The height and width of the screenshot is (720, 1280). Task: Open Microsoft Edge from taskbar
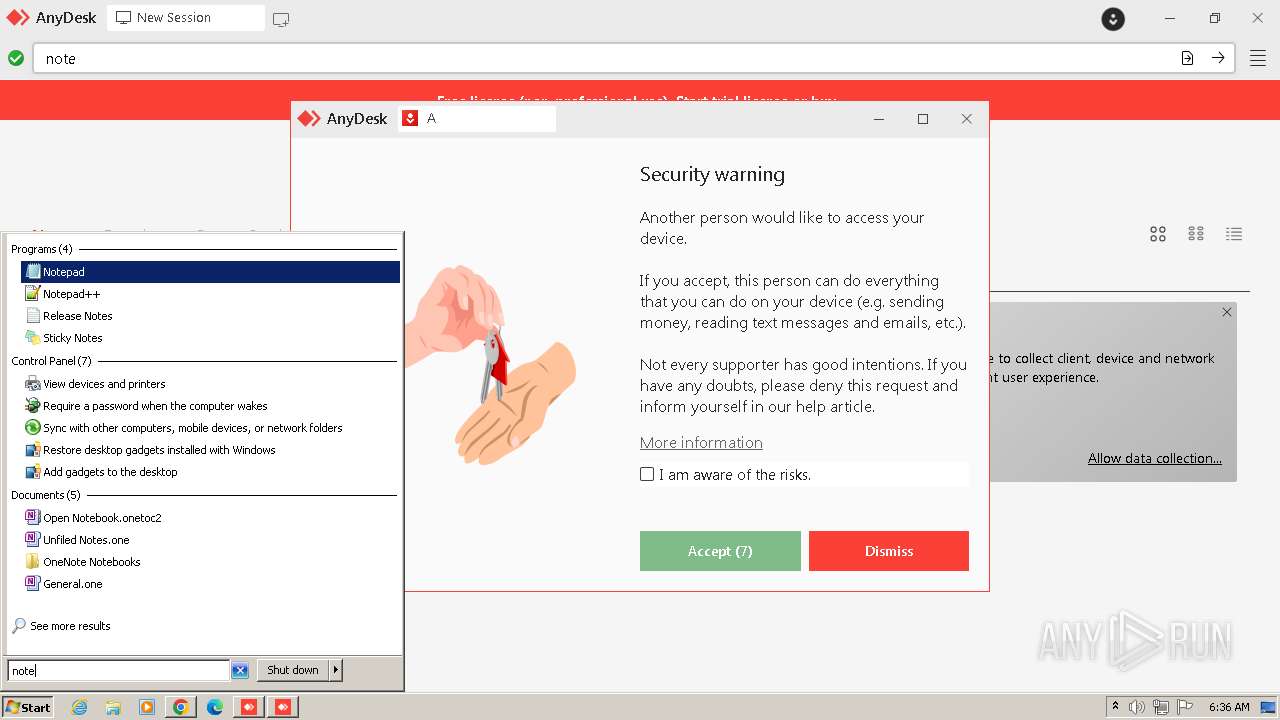pyautogui.click(x=215, y=707)
